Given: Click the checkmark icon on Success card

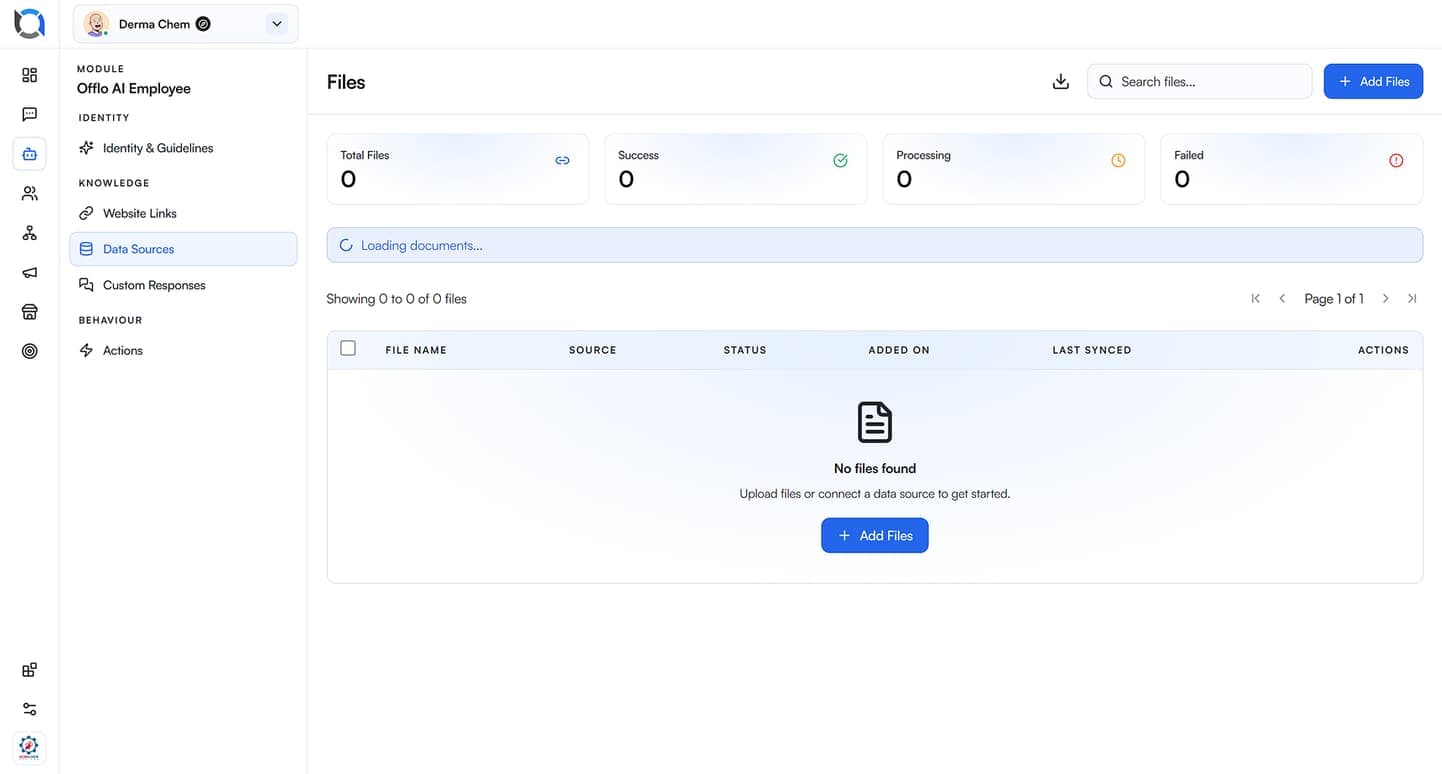Looking at the screenshot, I should (x=840, y=160).
